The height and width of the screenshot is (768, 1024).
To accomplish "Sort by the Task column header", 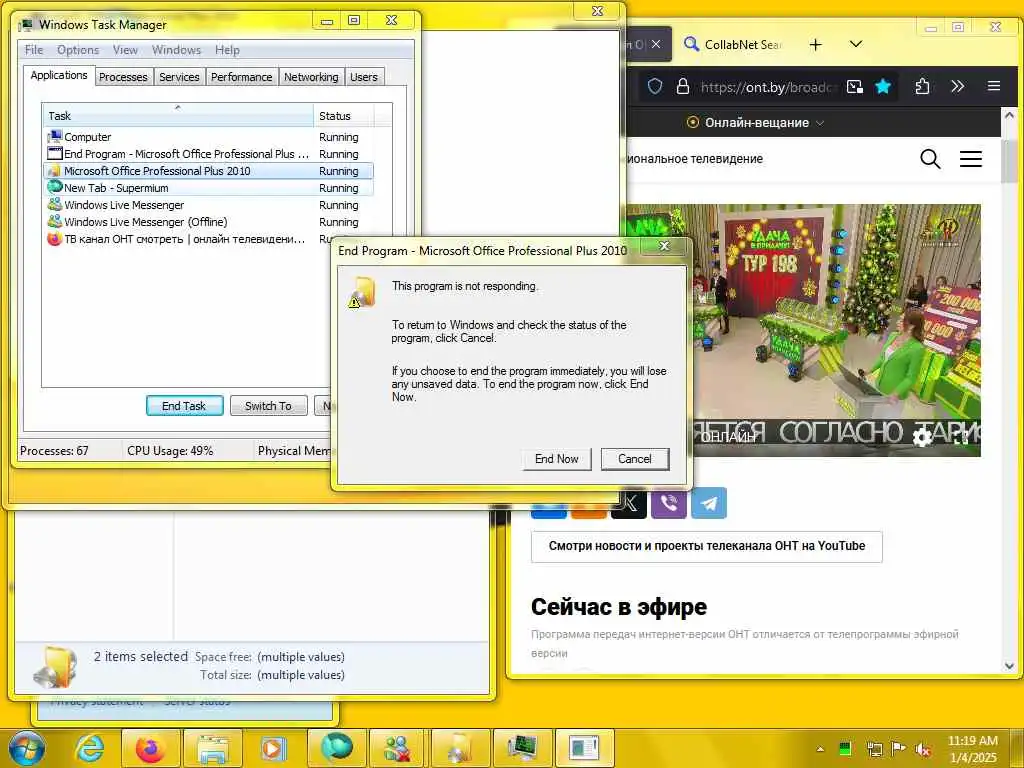I will (x=178, y=116).
